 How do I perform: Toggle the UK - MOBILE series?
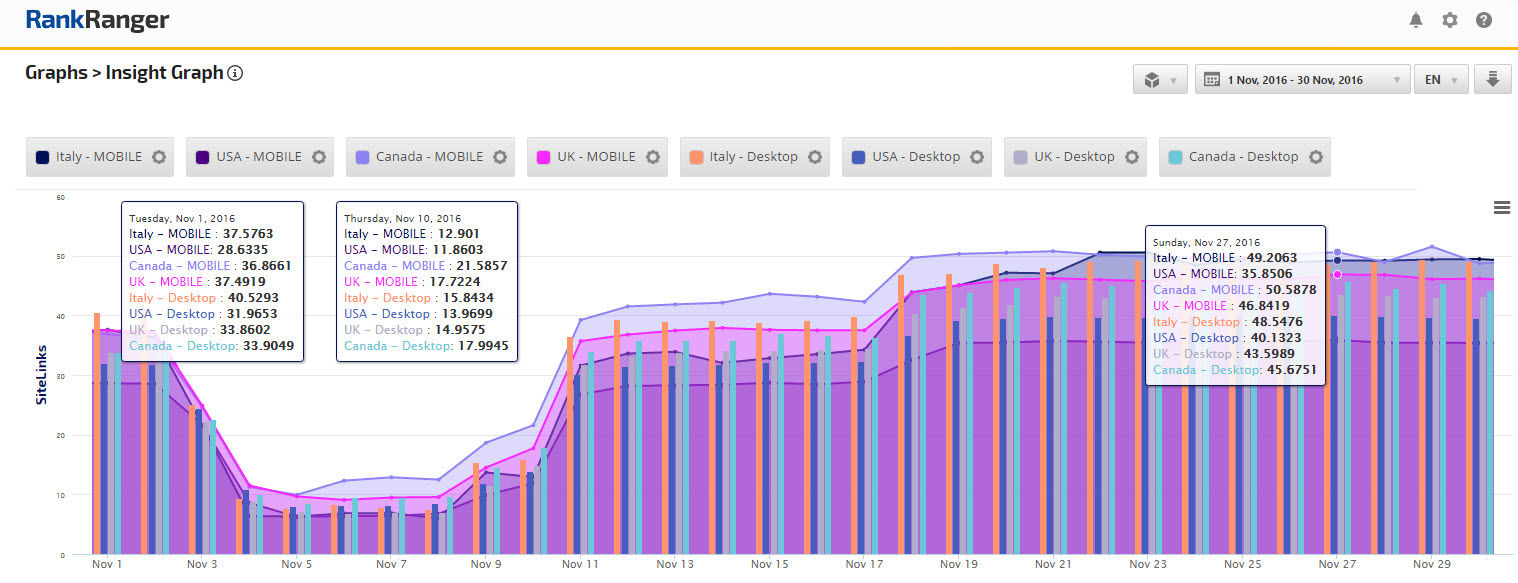pos(595,157)
